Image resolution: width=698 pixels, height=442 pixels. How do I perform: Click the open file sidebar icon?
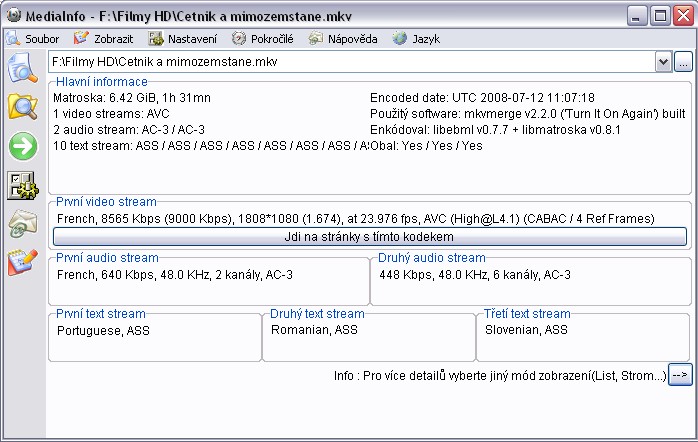[x=21, y=70]
